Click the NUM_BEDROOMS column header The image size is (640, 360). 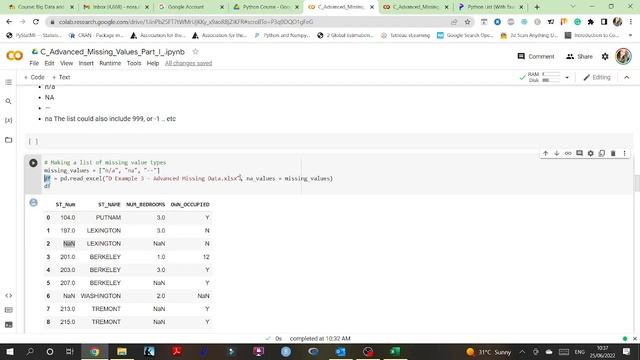146,204
